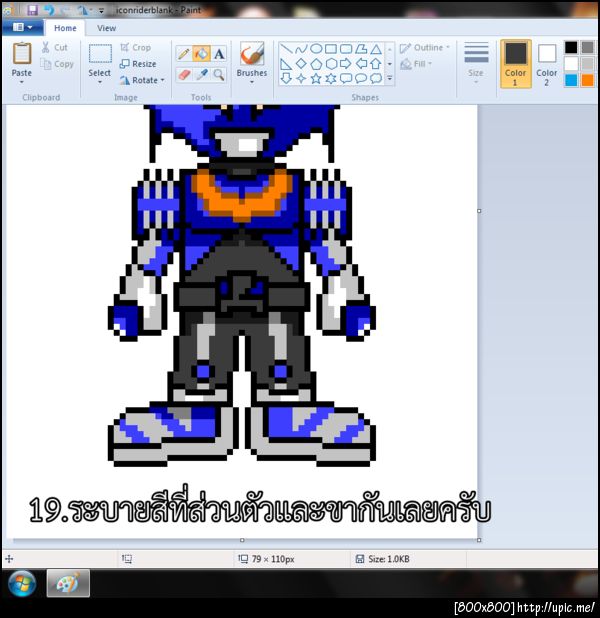Open the Select dropdown arrow
The width and height of the screenshot is (600, 618).
(100, 82)
